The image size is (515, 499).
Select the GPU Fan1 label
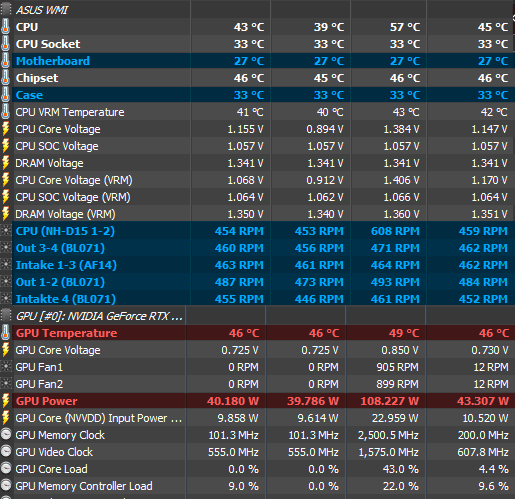tap(39, 367)
